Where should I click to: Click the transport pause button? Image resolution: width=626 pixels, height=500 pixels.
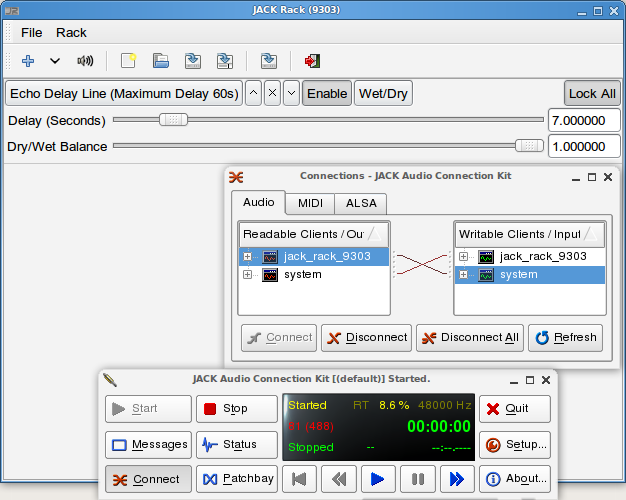pos(418,479)
